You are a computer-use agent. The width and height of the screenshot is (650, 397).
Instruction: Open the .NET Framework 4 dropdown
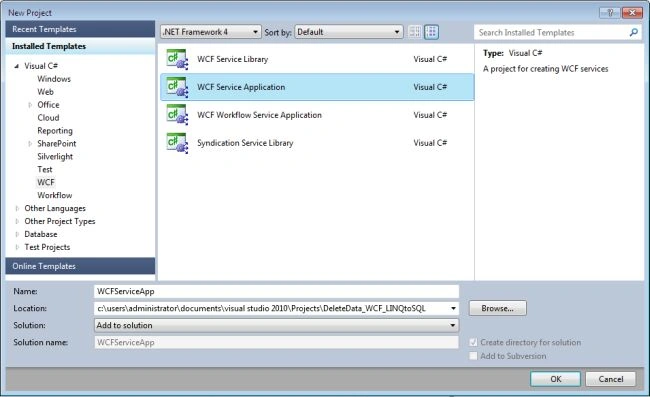pyautogui.click(x=211, y=32)
